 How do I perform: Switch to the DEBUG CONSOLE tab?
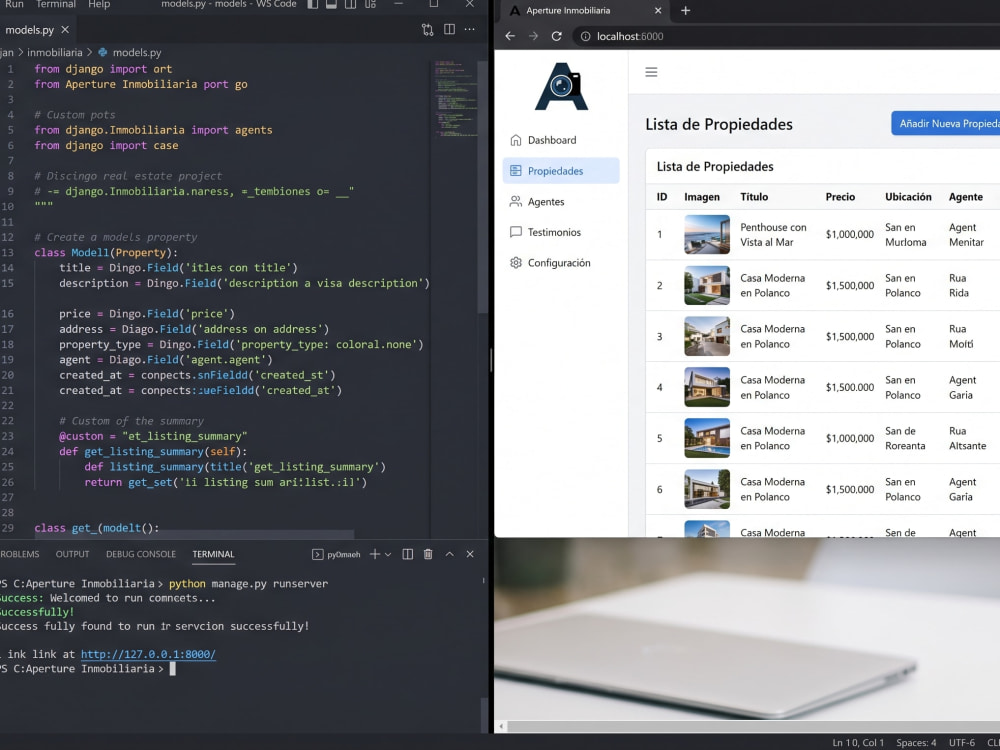140,554
